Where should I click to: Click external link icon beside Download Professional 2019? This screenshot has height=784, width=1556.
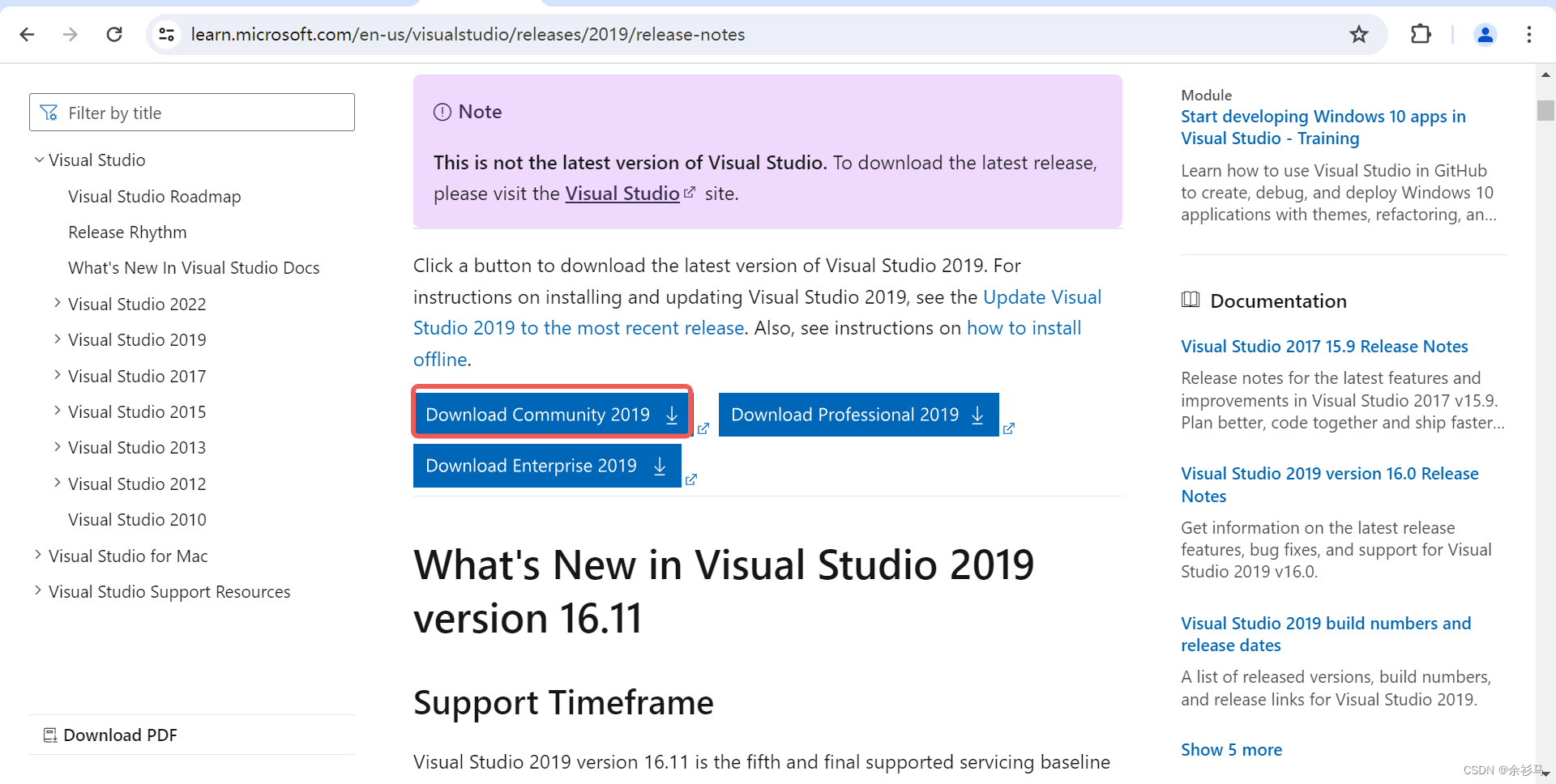[1009, 428]
